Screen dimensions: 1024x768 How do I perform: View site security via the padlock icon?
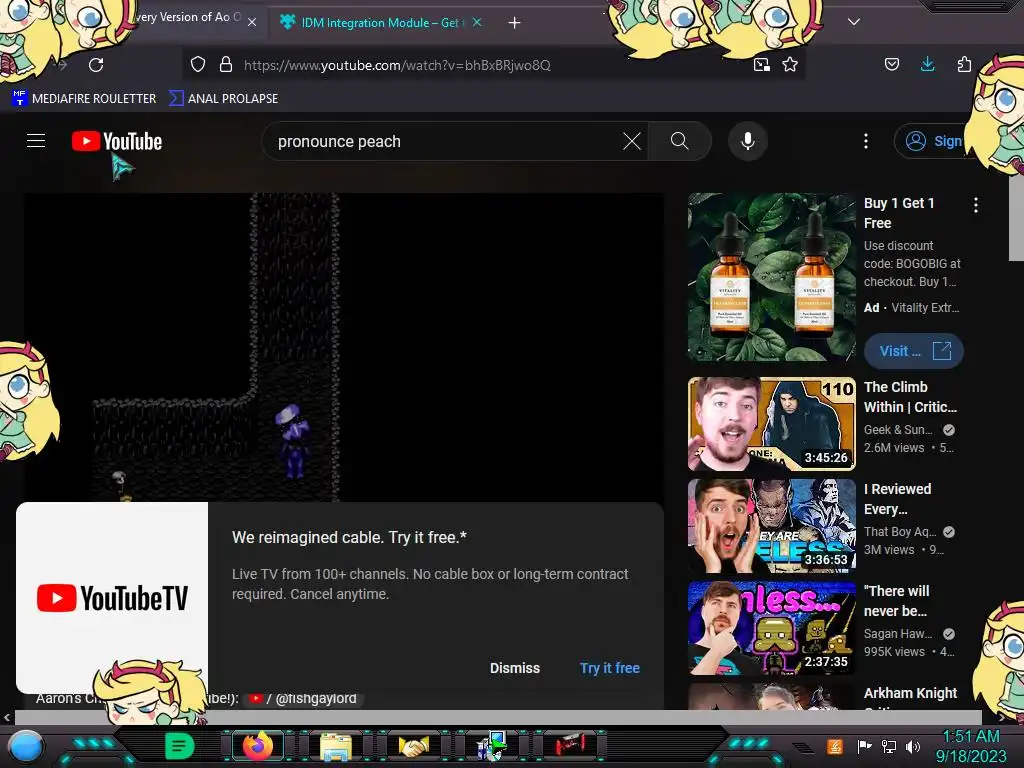coord(226,65)
